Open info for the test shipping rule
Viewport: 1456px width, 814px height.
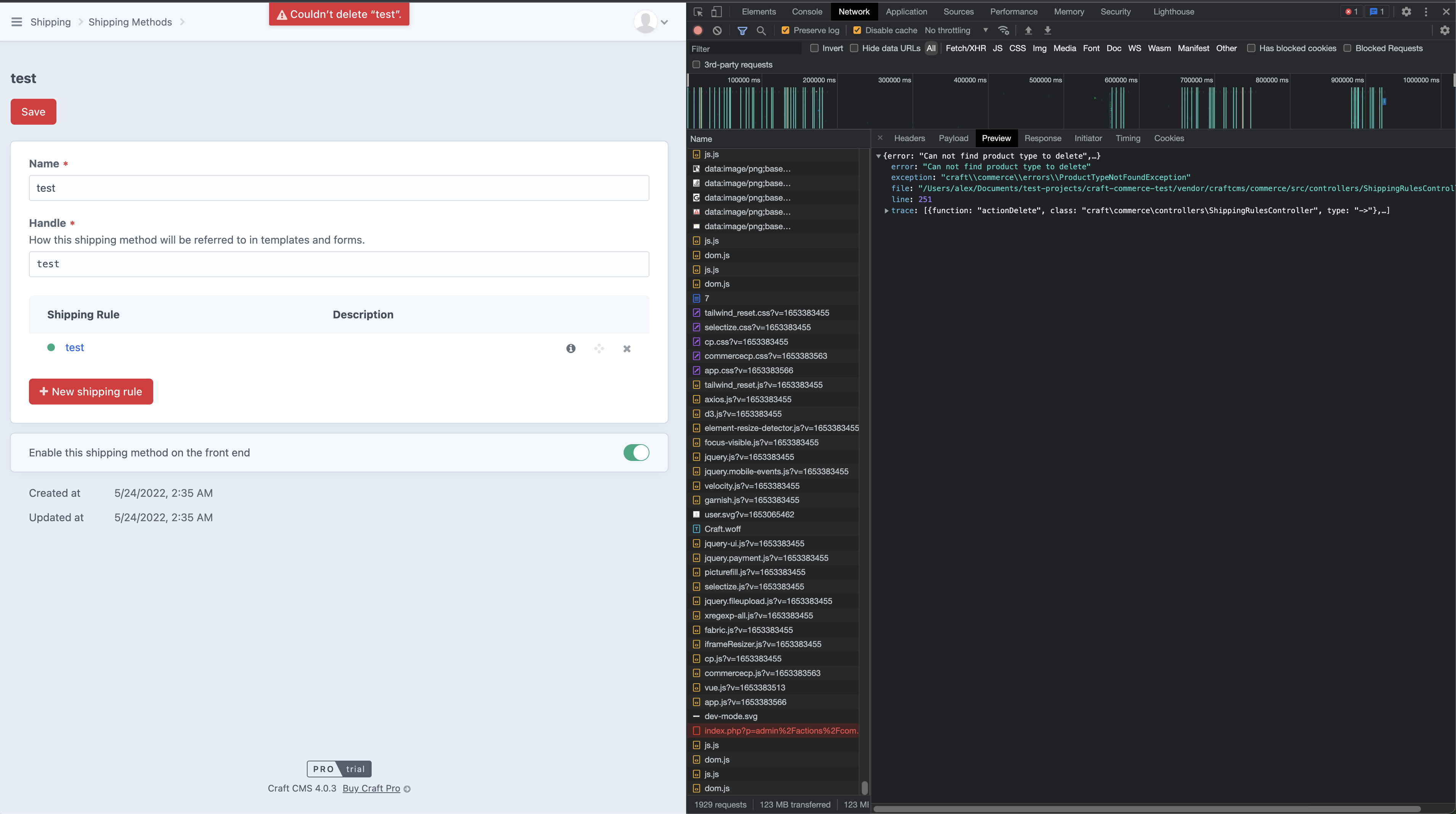coord(571,349)
